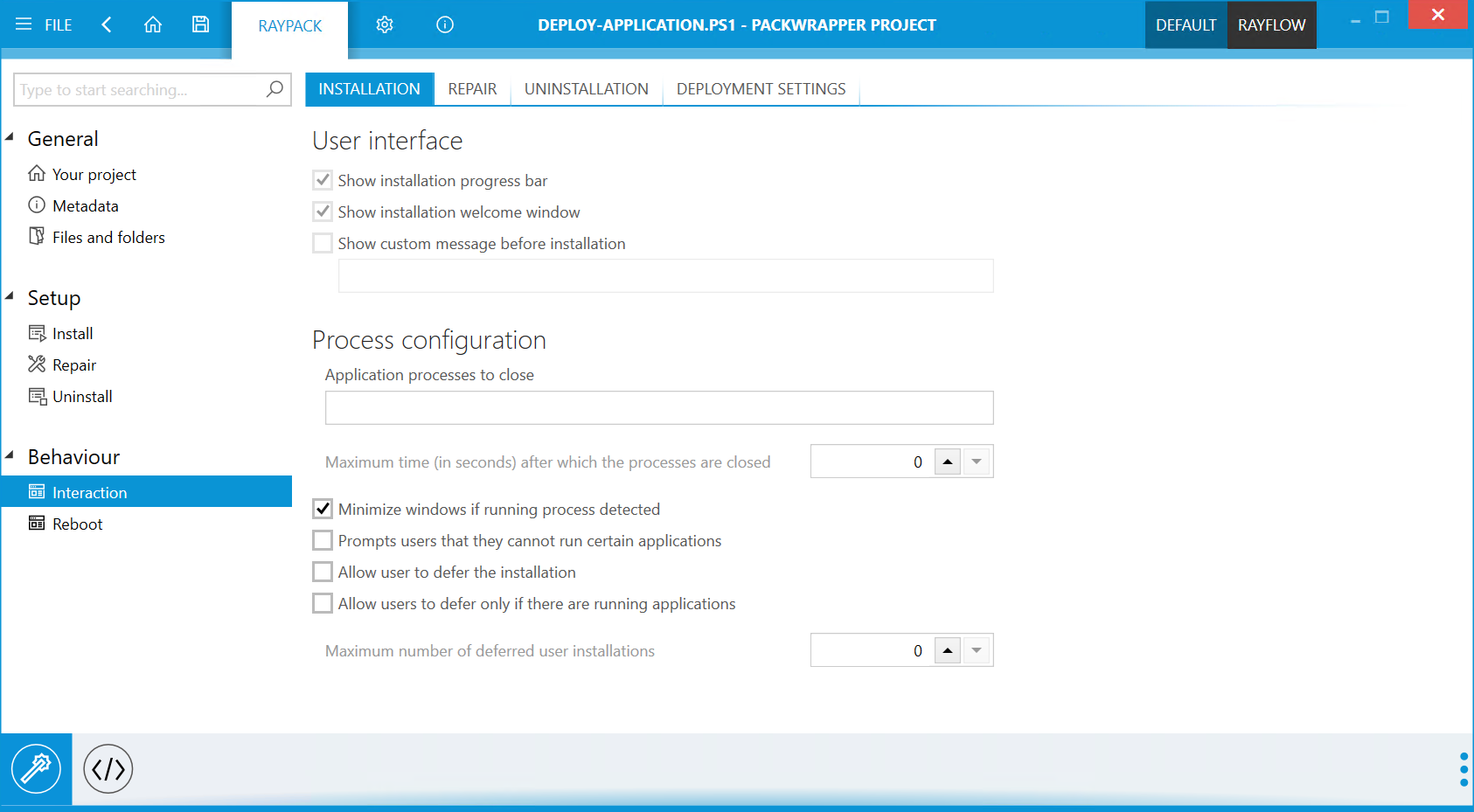
Task: Select Interaction under Behaviour
Action: click(88, 491)
